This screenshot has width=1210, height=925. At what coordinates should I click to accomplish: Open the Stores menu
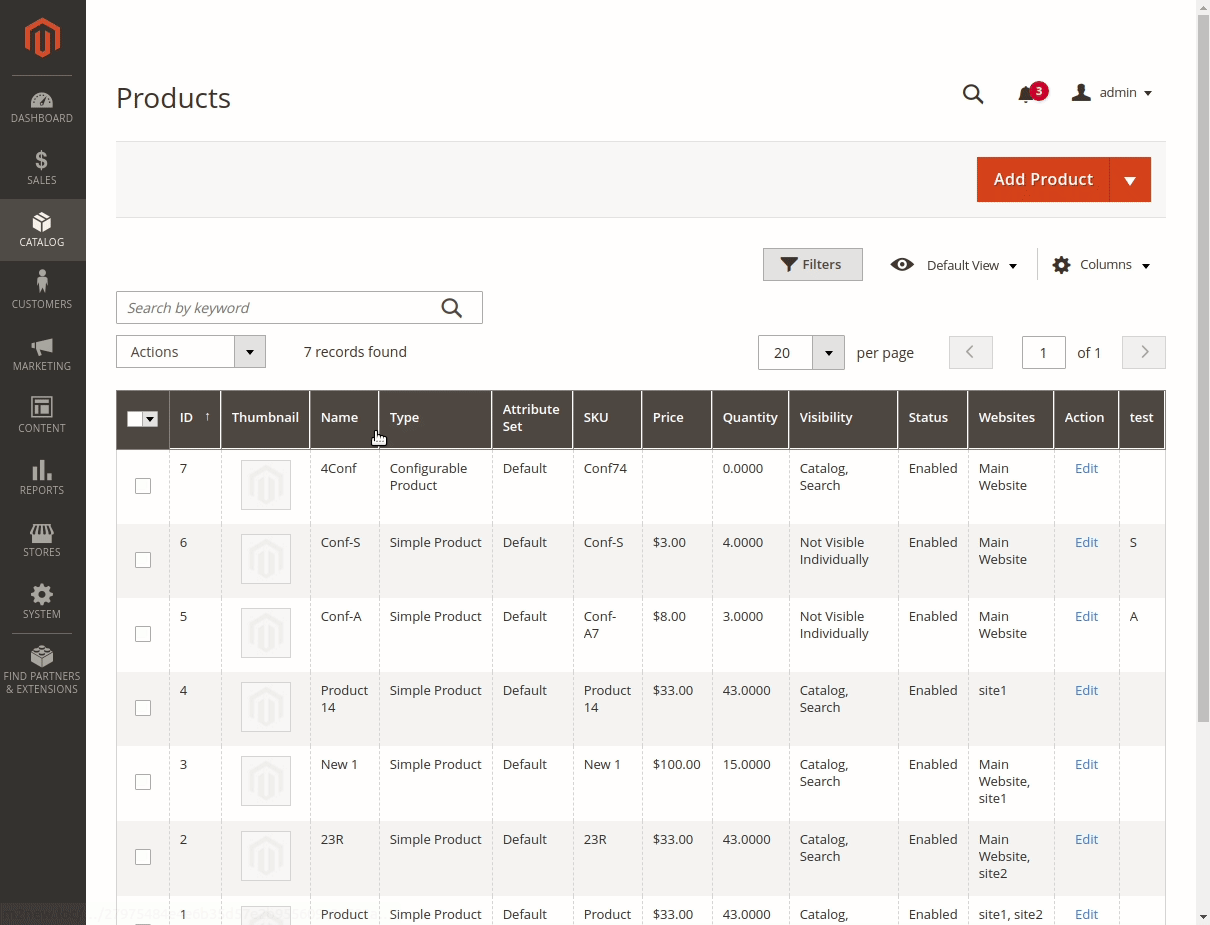[42, 540]
